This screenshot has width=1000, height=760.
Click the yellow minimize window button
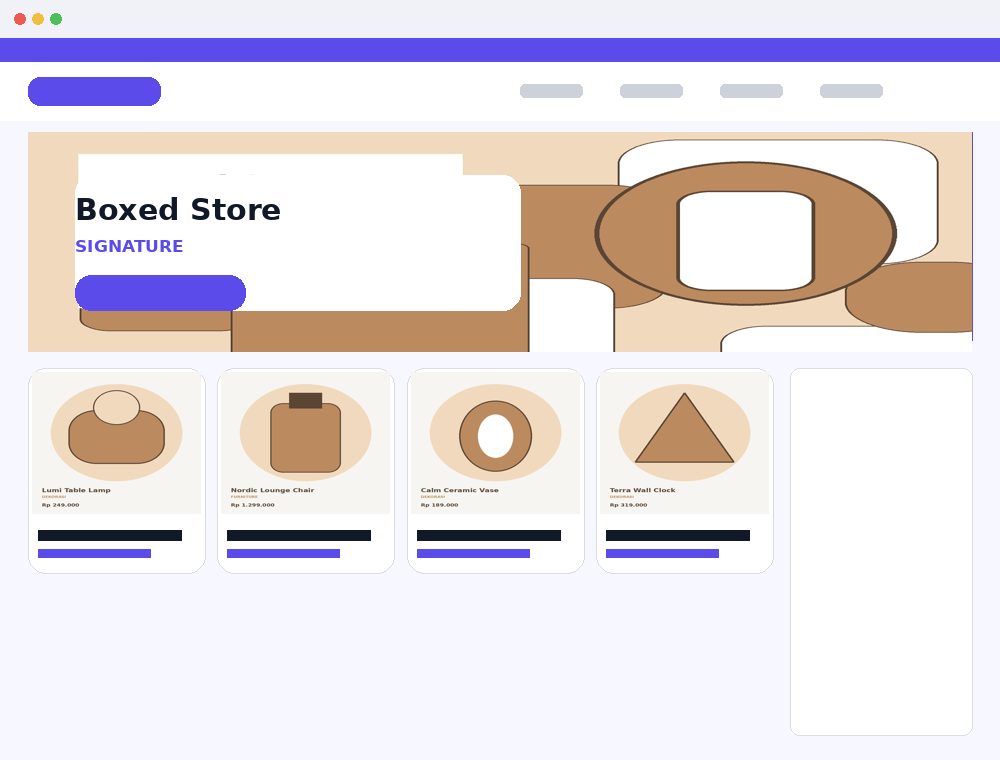pyautogui.click(x=38, y=19)
